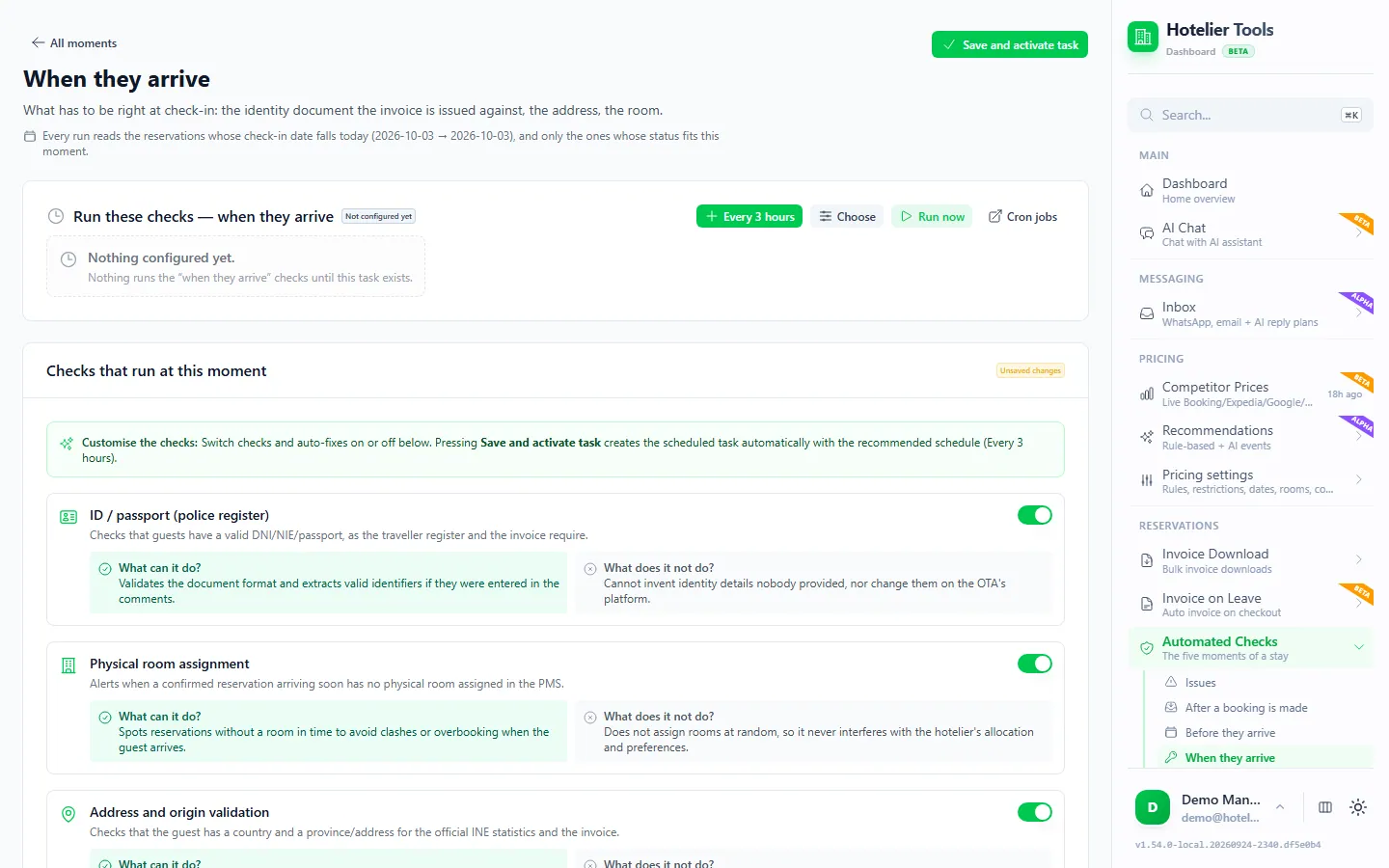The image size is (1389, 868).
Task: Click the Invoice Download document icon
Action: (x=1147, y=560)
